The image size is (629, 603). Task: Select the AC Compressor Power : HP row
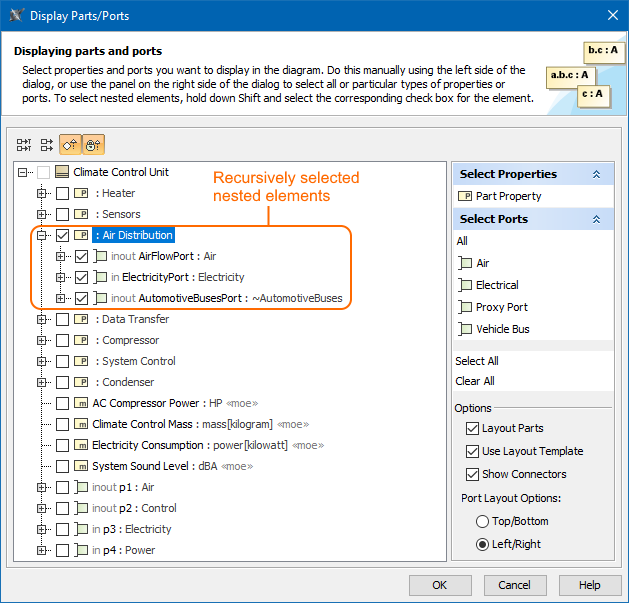pos(175,403)
